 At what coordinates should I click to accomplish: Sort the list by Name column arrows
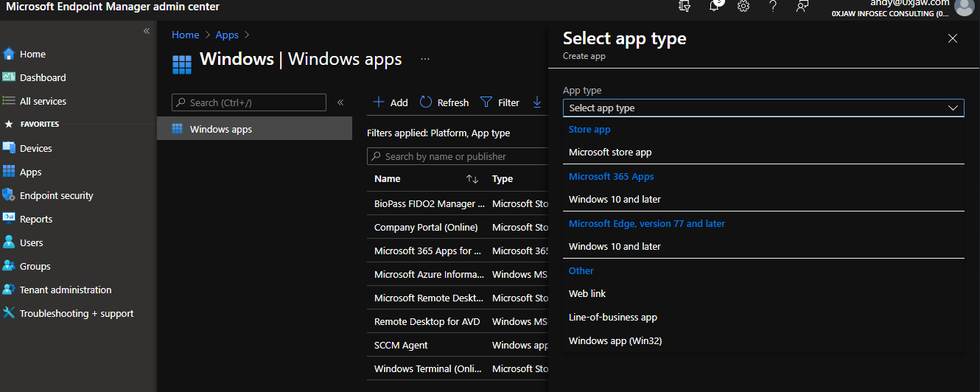(x=472, y=179)
